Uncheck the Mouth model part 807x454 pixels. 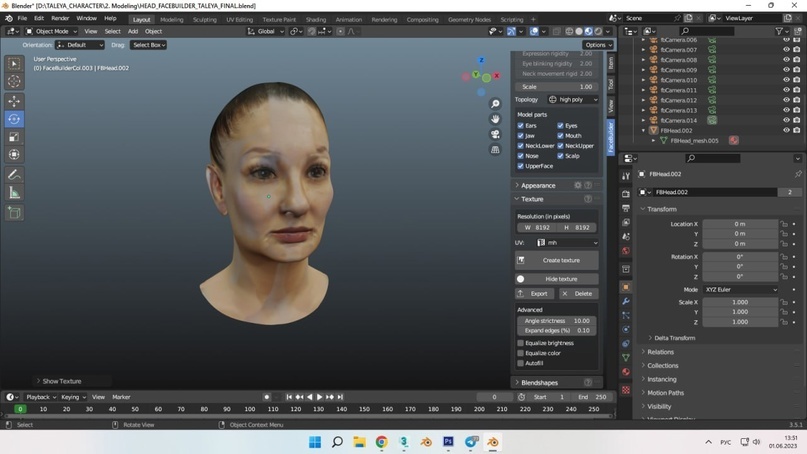560,136
